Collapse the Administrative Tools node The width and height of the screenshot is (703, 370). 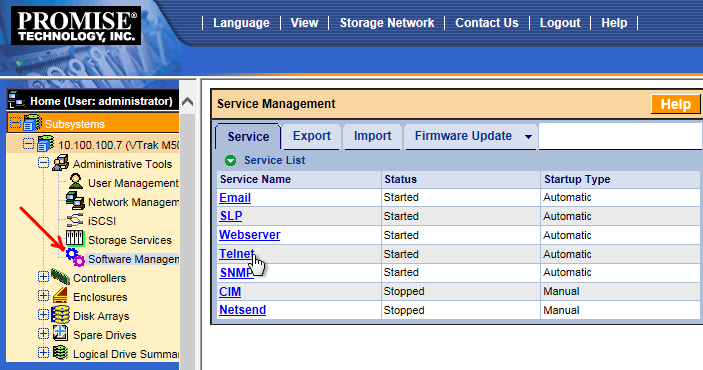(43, 162)
